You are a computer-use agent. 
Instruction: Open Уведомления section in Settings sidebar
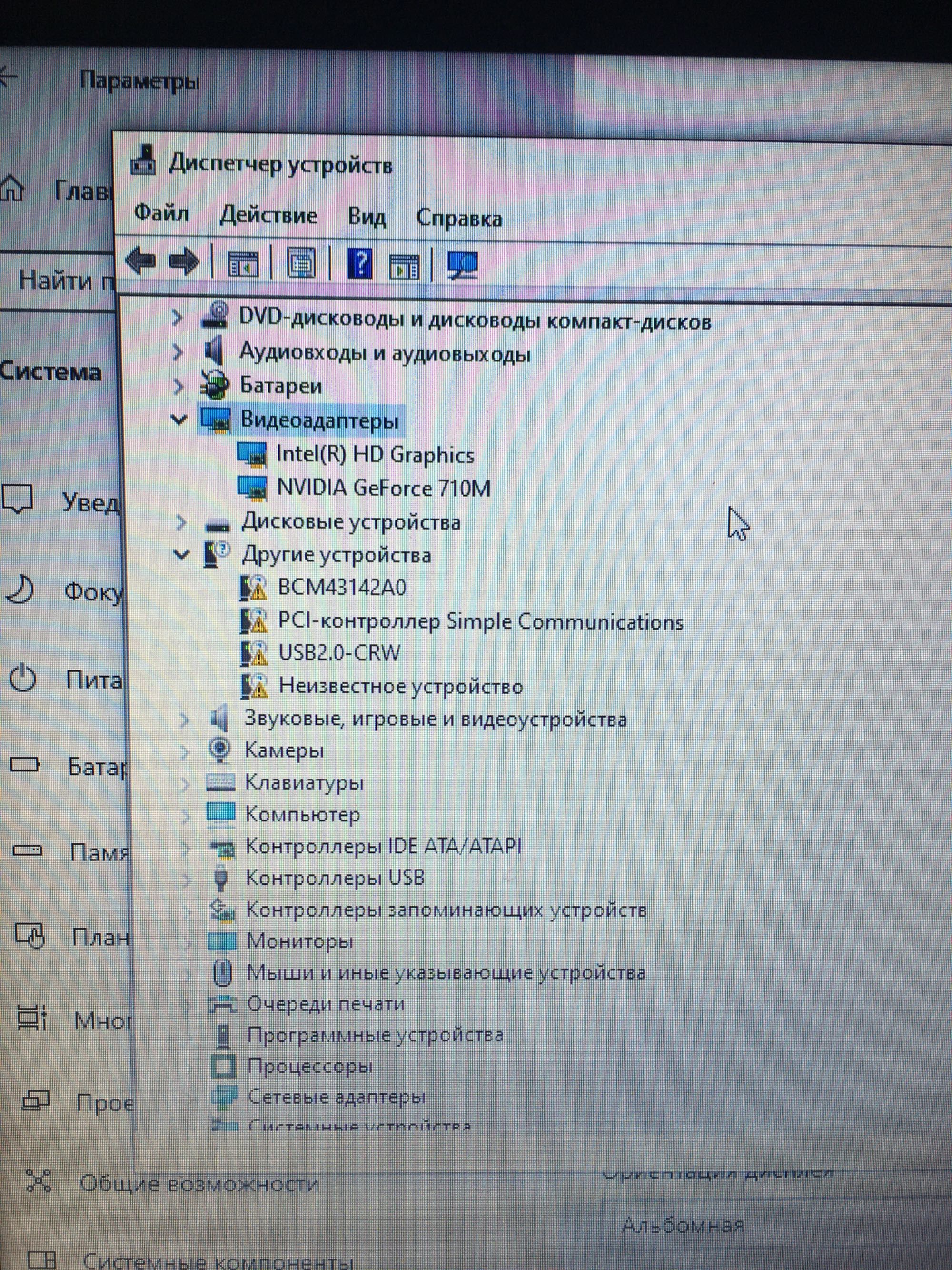[x=60, y=501]
